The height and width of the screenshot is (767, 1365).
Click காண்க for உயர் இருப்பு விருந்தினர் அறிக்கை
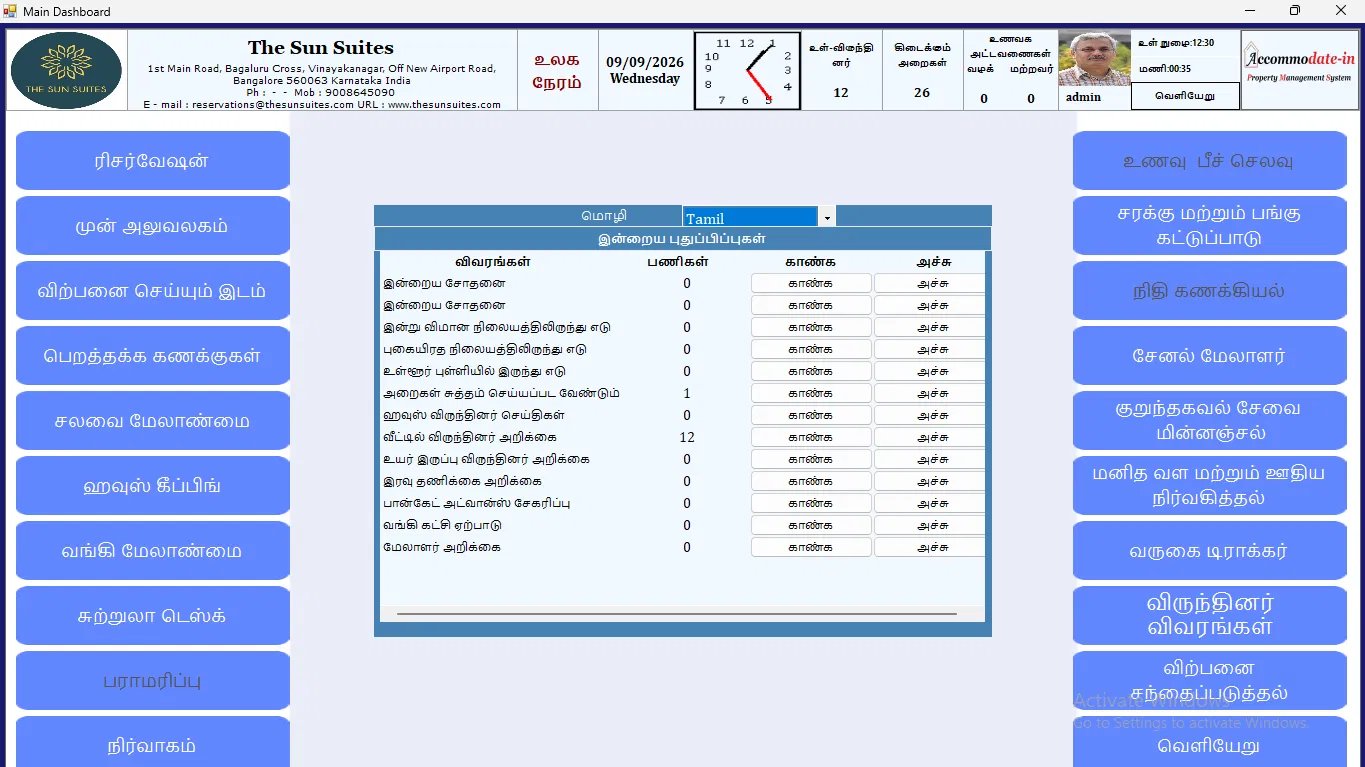click(x=811, y=459)
